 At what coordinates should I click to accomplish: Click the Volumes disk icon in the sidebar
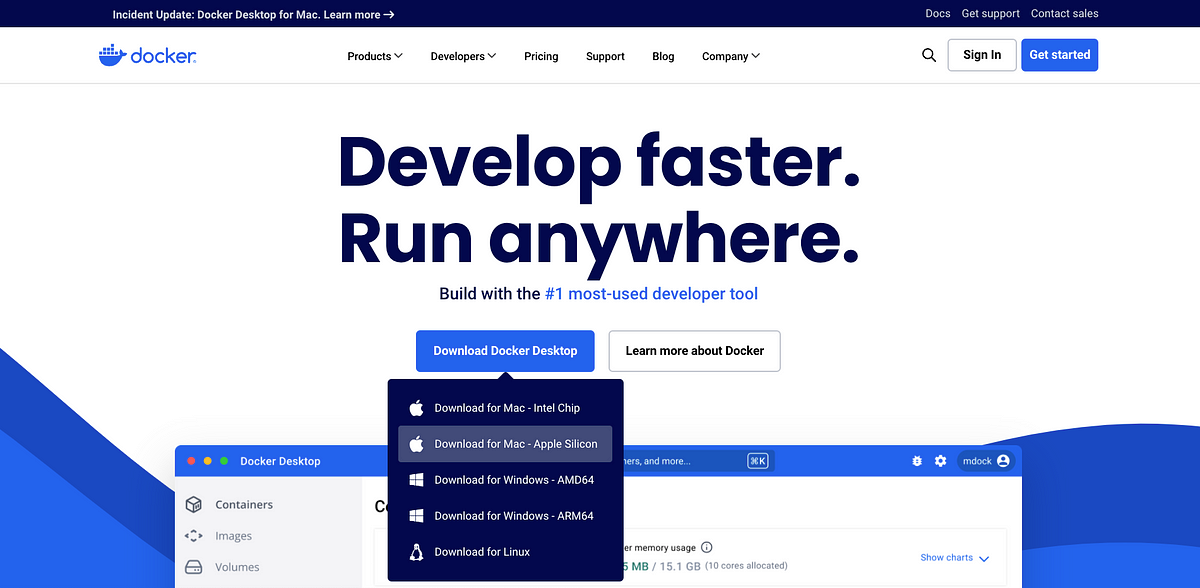pyautogui.click(x=194, y=567)
